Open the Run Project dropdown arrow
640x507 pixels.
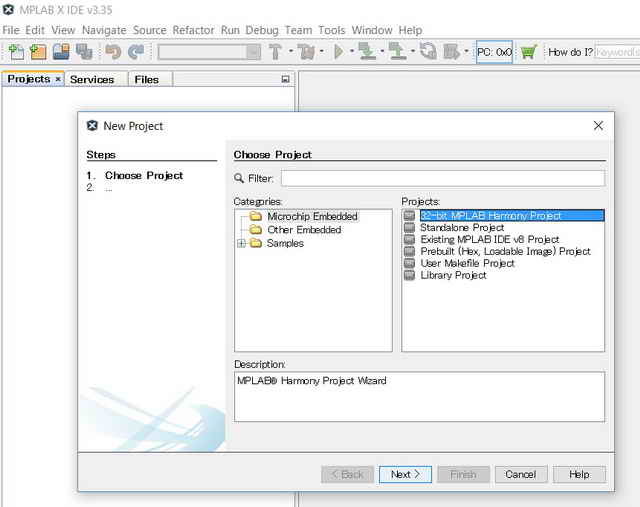[351, 51]
